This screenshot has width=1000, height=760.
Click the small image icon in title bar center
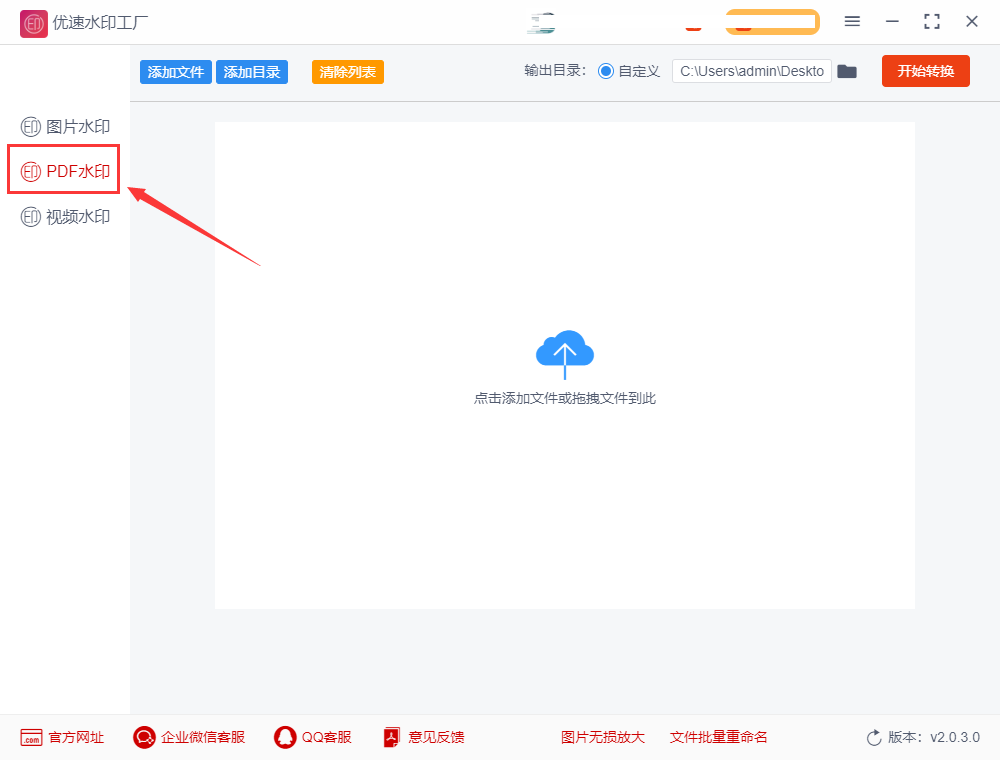(541, 23)
